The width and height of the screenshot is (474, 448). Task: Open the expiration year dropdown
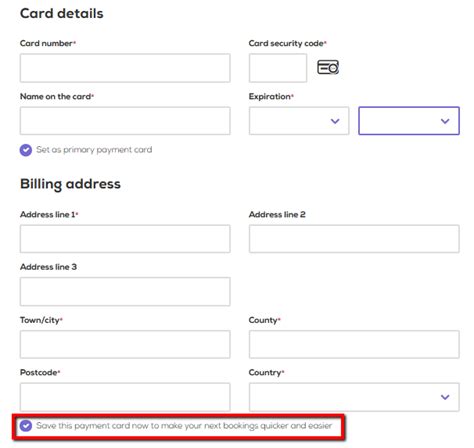[x=409, y=121]
